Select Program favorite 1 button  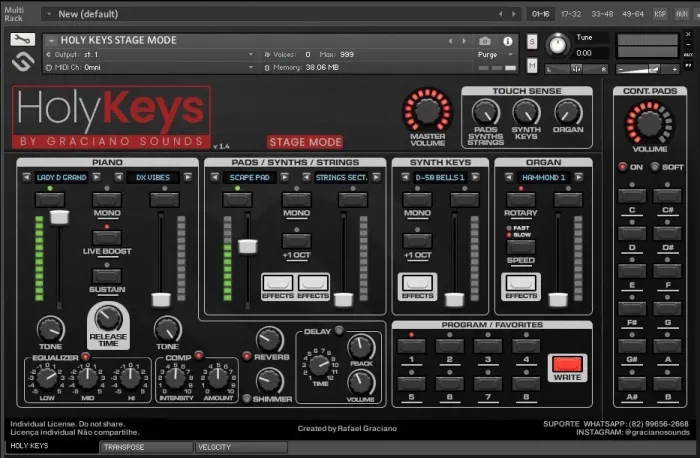(411, 346)
